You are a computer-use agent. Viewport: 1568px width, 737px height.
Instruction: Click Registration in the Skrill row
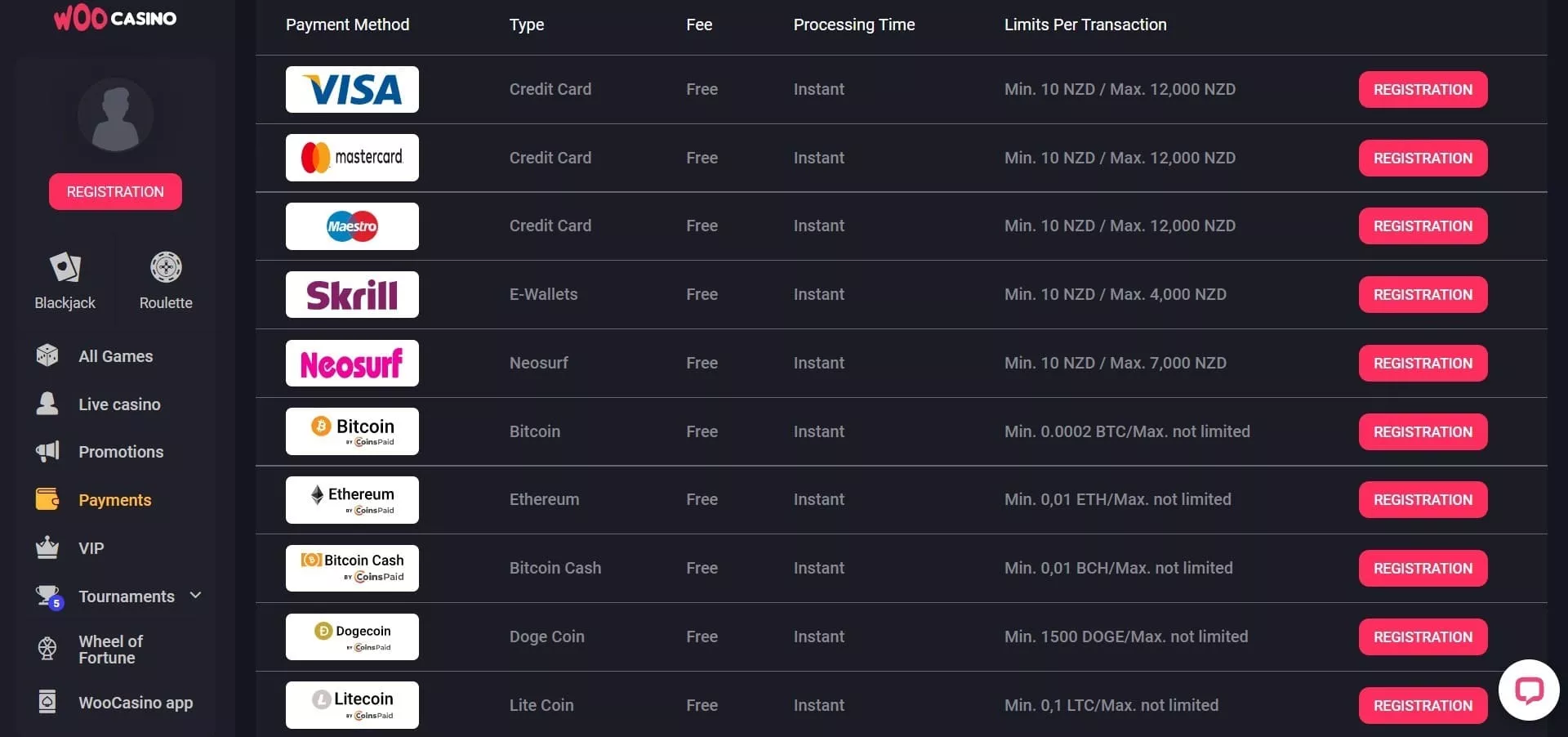[1423, 295]
